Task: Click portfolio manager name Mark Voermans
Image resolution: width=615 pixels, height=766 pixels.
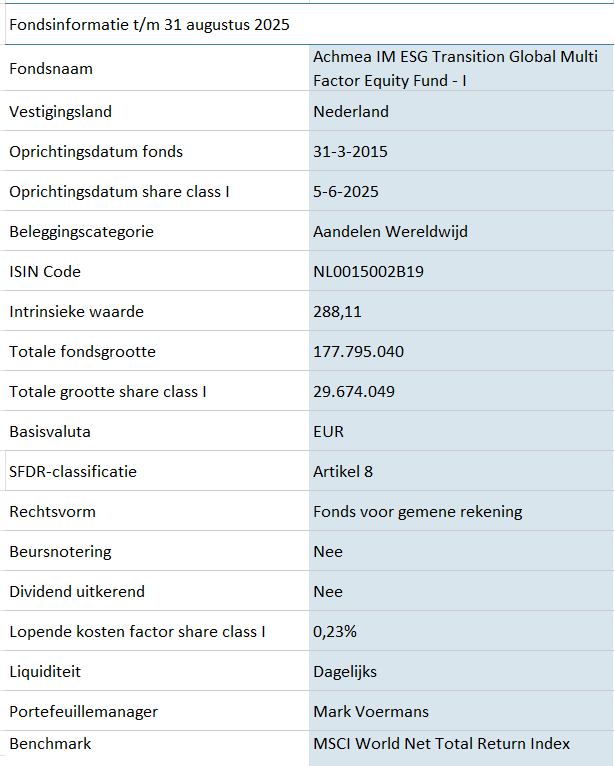Action: 370,712
